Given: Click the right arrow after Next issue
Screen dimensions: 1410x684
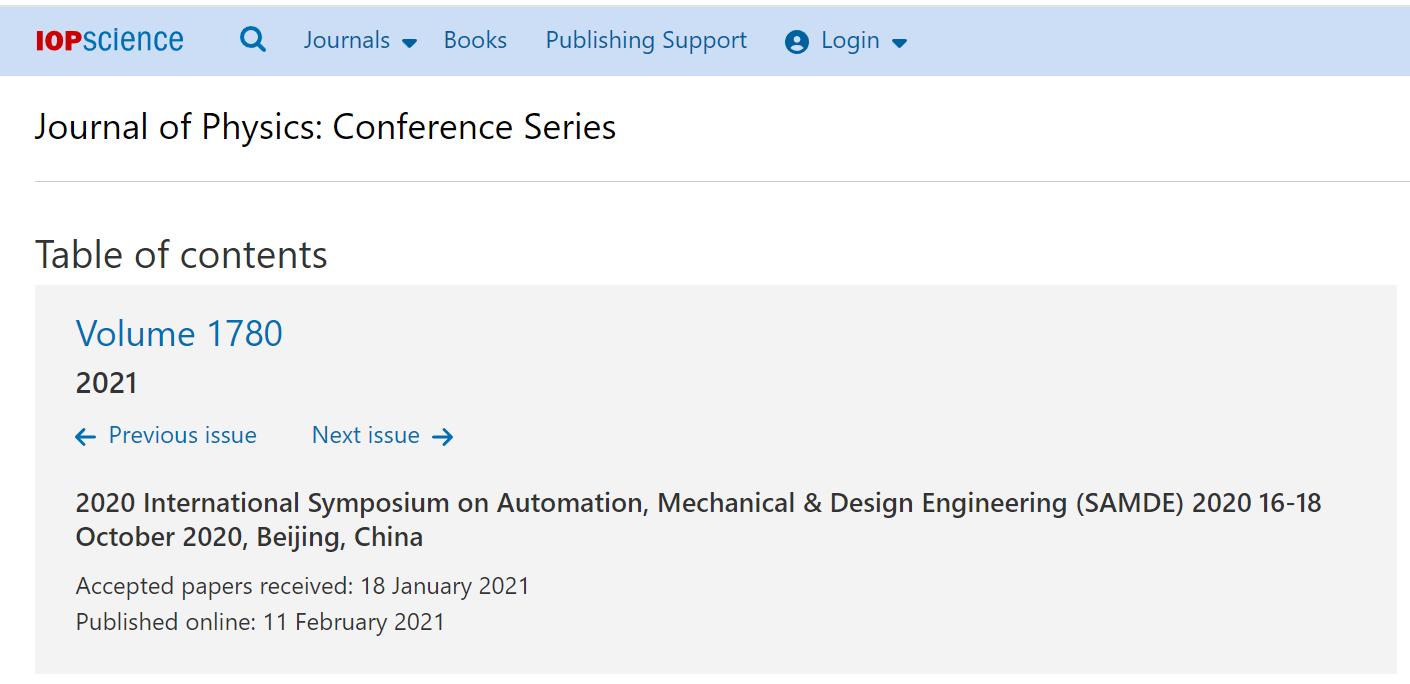Looking at the screenshot, I should pos(443,436).
